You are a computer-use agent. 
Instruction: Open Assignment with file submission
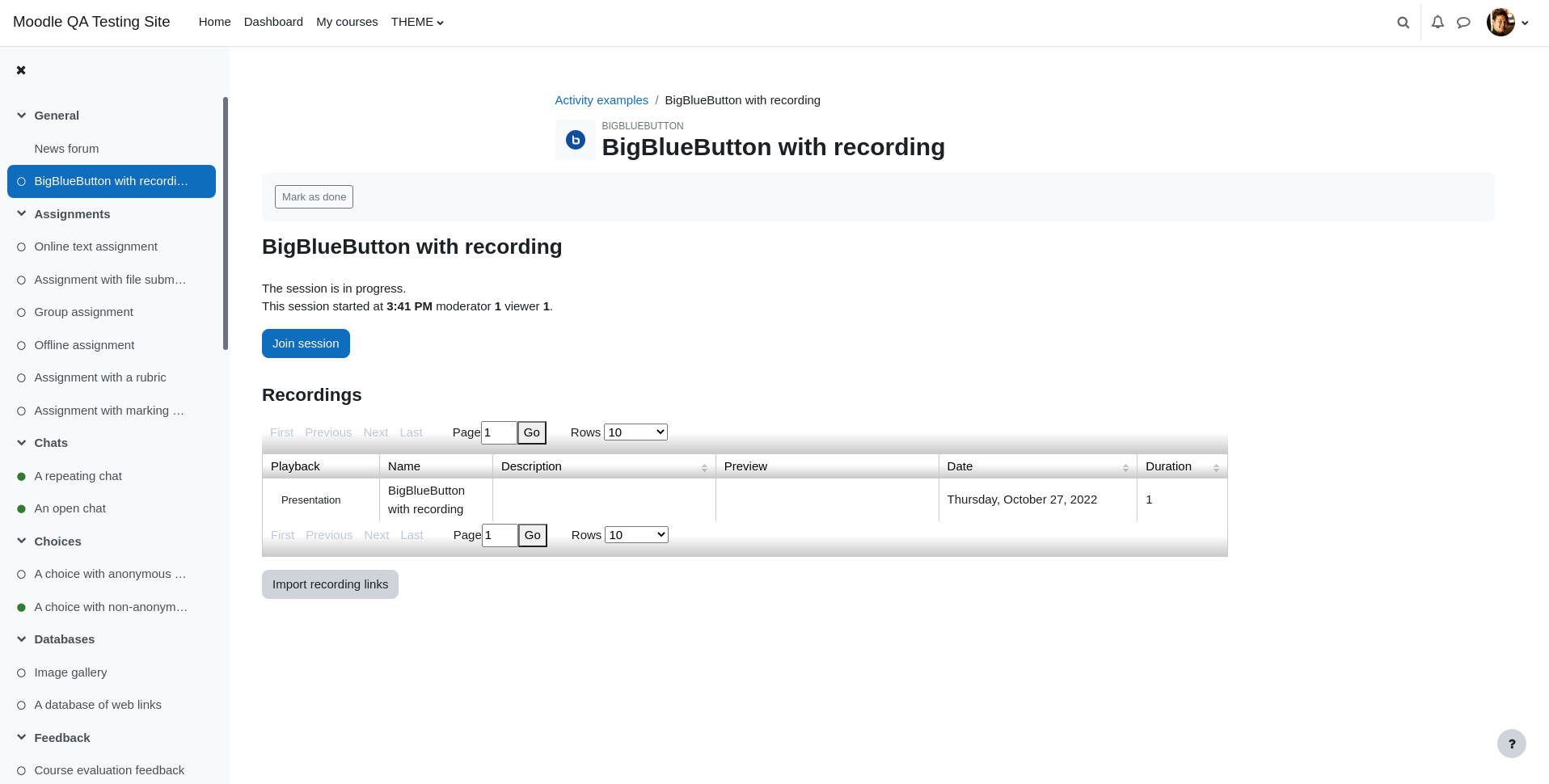[110, 280]
